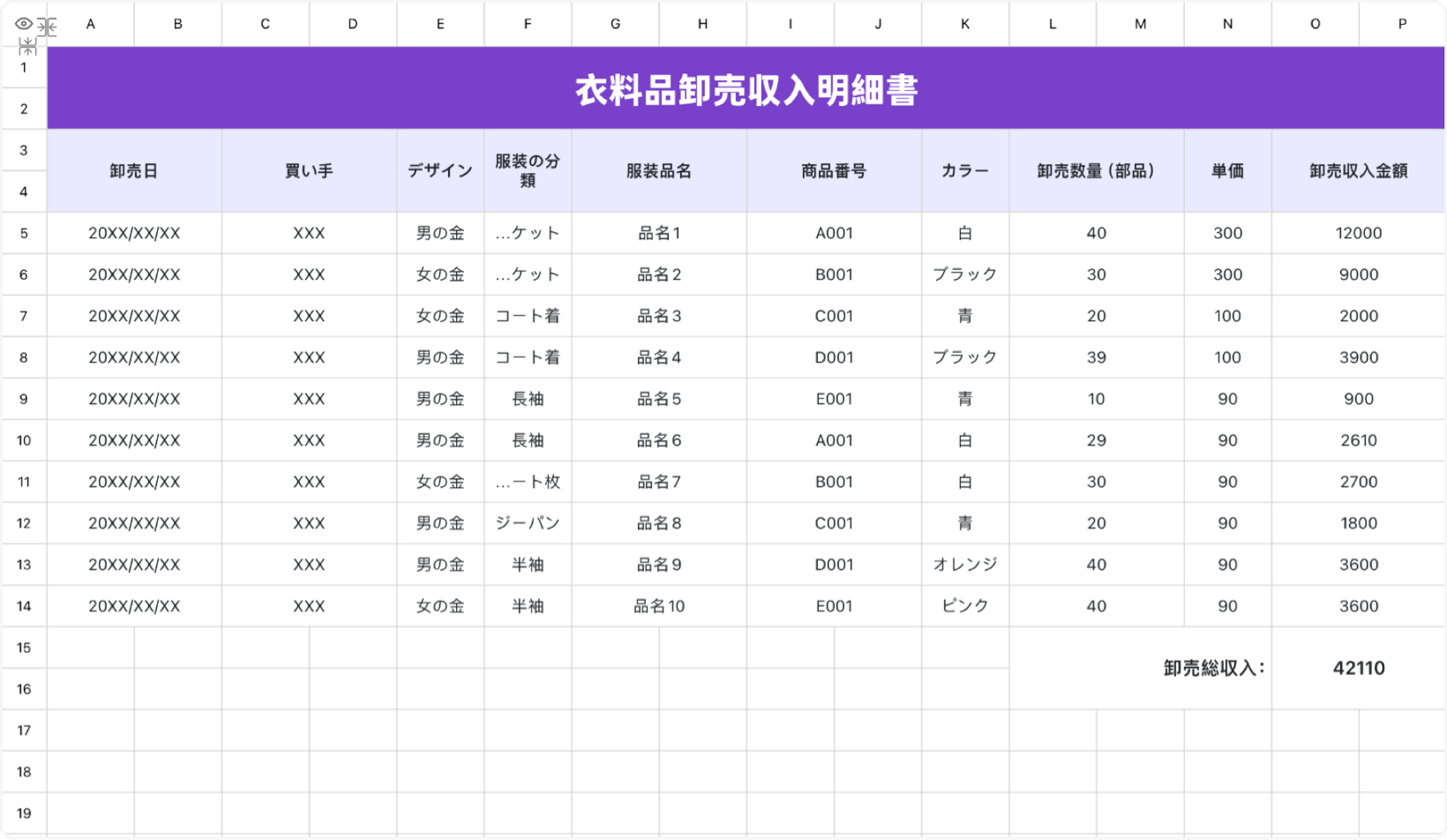
Task: Click date 20XX/XX/XX in row 5
Action: (x=134, y=233)
